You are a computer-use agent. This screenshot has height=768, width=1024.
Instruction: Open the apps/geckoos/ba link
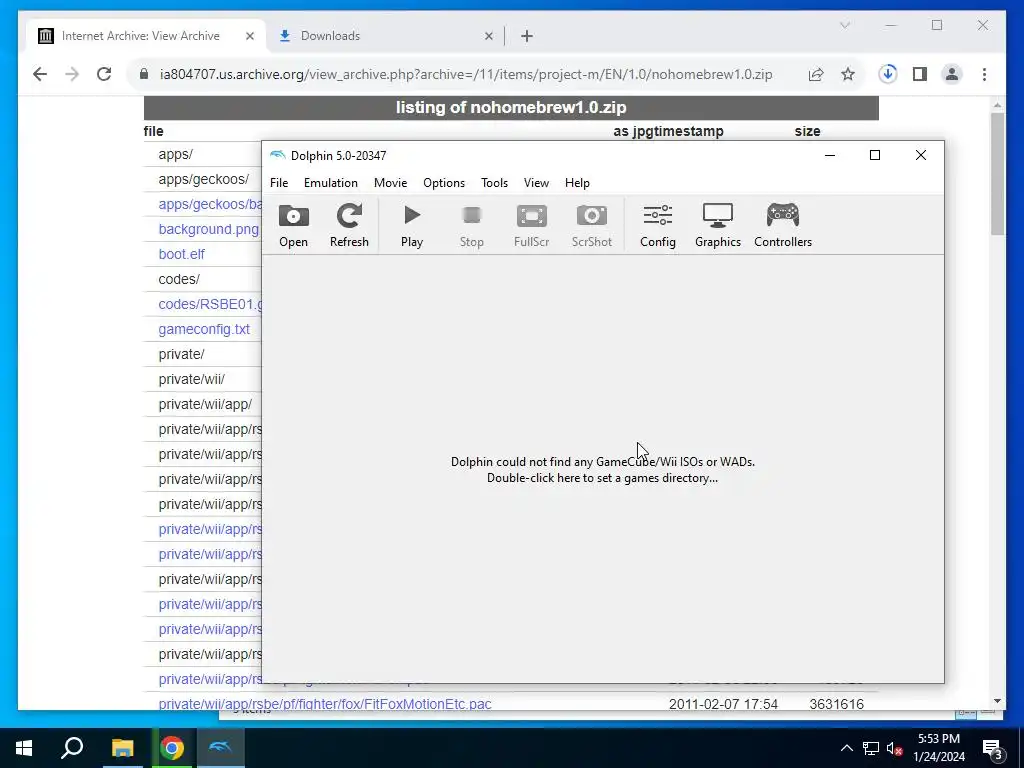click(210, 204)
